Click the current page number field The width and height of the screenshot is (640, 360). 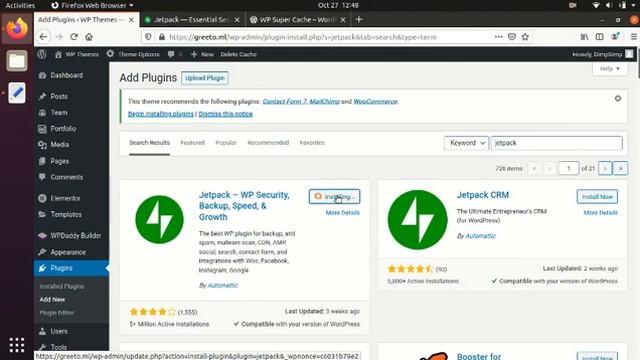click(x=569, y=168)
